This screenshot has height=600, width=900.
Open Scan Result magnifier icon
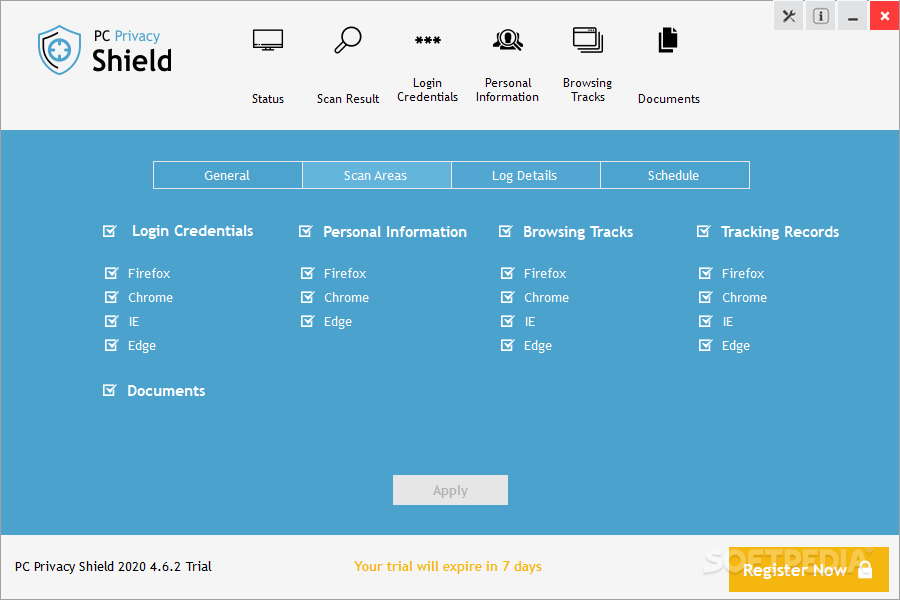[x=348, y=40]
